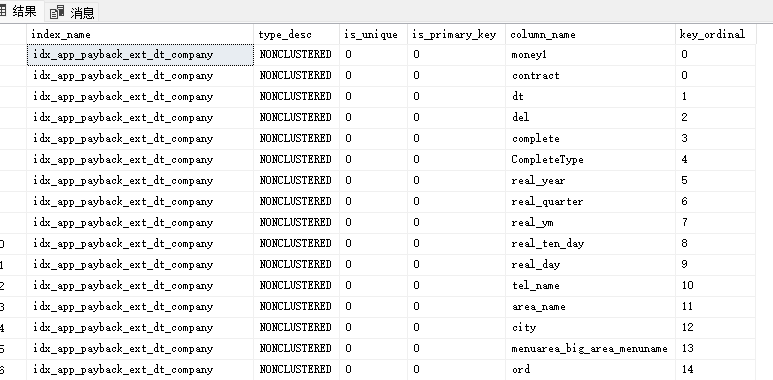Click key_ordinal value 7 in the real_ym row
Viewport: 773px width, 380px height.
(715, 223)
